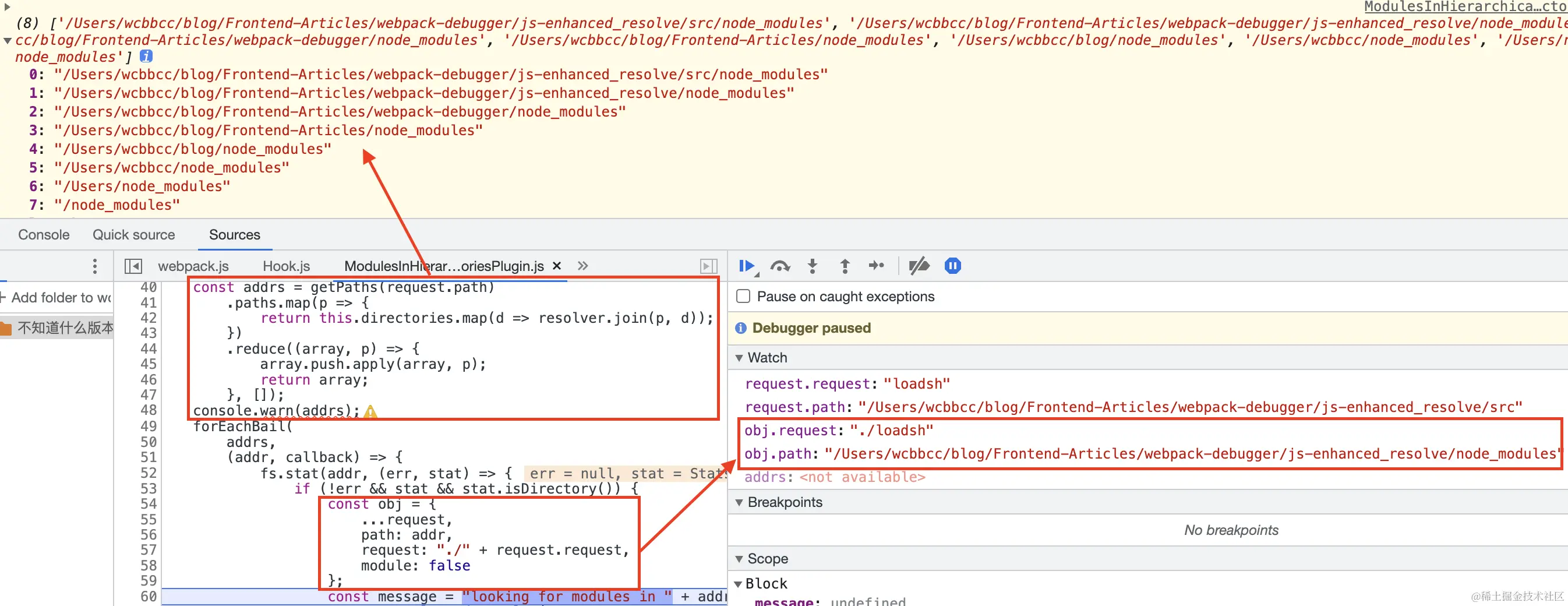Click array item 5 "/Users/wcbbcc/node_modules"

[x=172, y=167]
